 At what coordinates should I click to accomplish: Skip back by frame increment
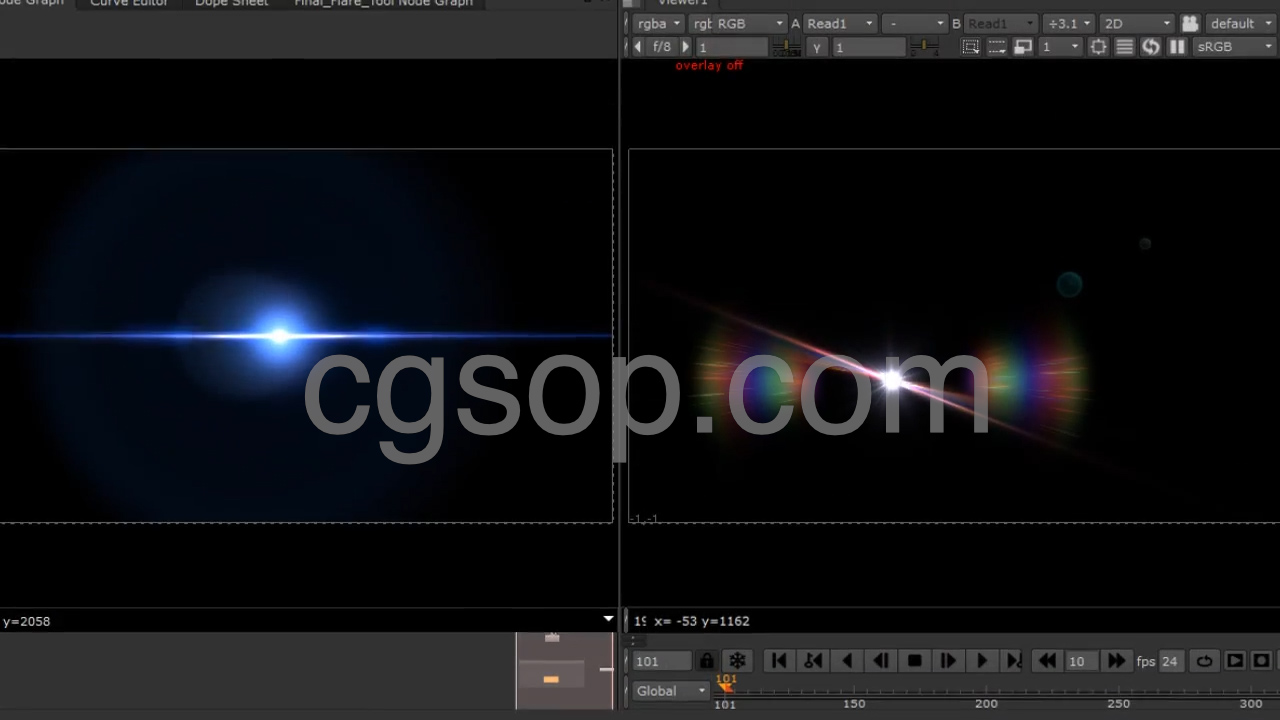[x=1047, y=661]
